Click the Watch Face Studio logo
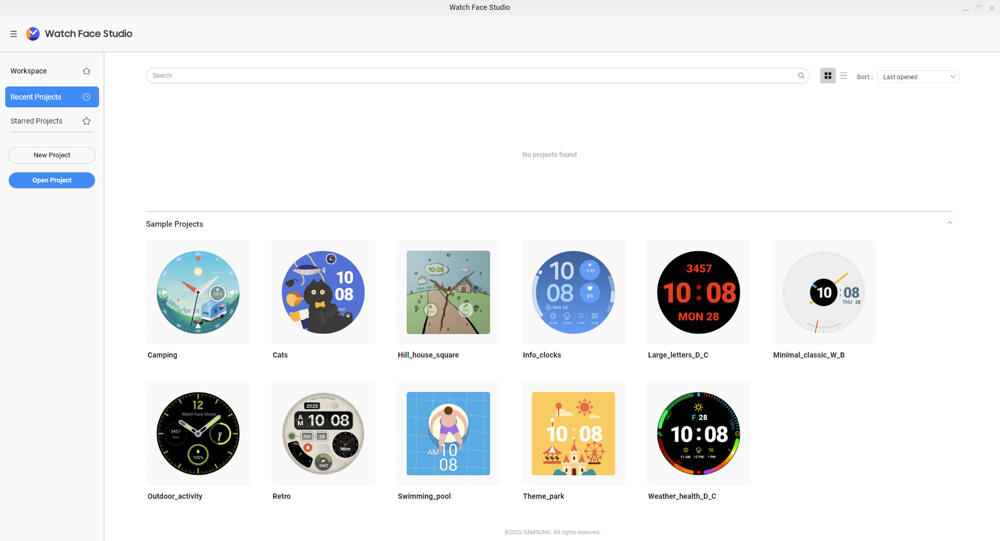Screen dimensions: 1000x541 pyautogui.click(x=33, y=34)
